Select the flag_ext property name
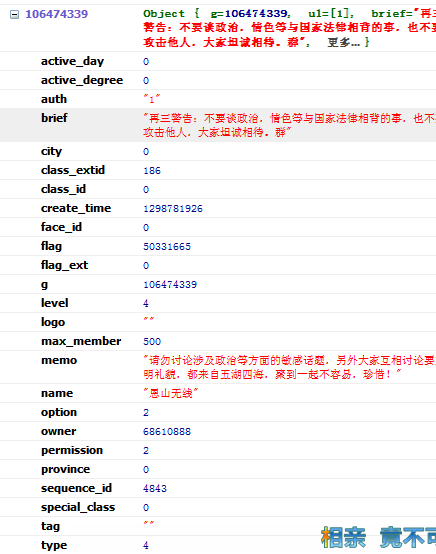The image size is (436, 554). [x=64, y=265]
